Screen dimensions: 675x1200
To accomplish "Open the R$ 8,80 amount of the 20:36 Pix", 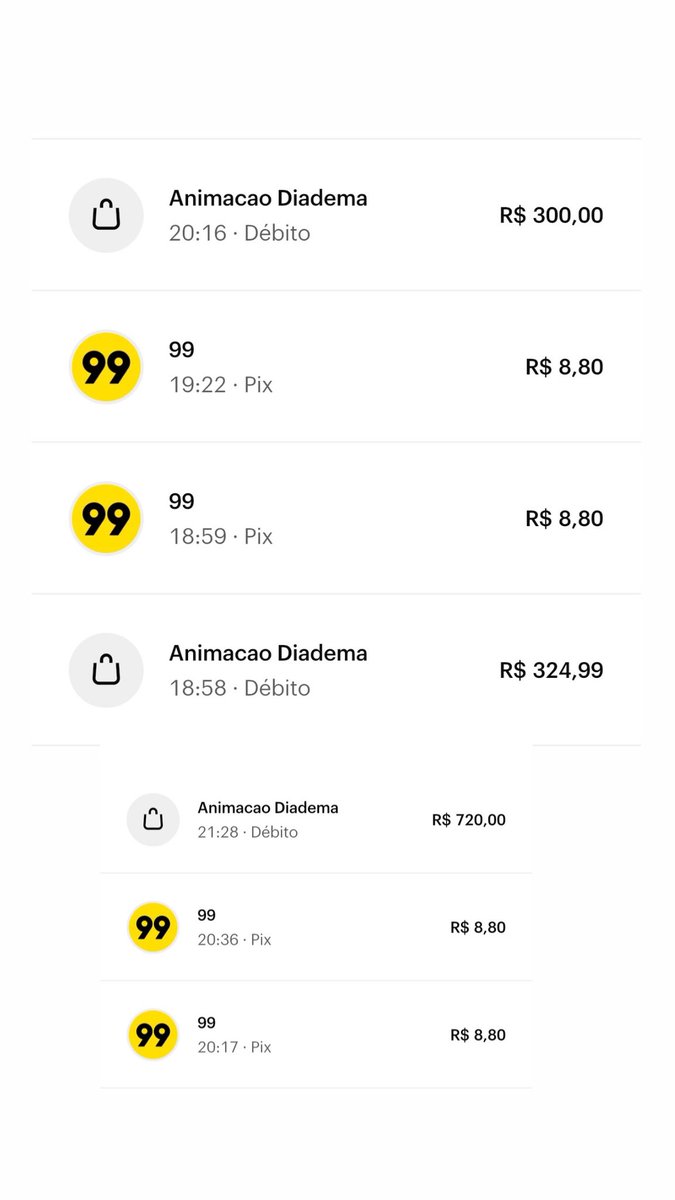I will click(x=478, y=927).
